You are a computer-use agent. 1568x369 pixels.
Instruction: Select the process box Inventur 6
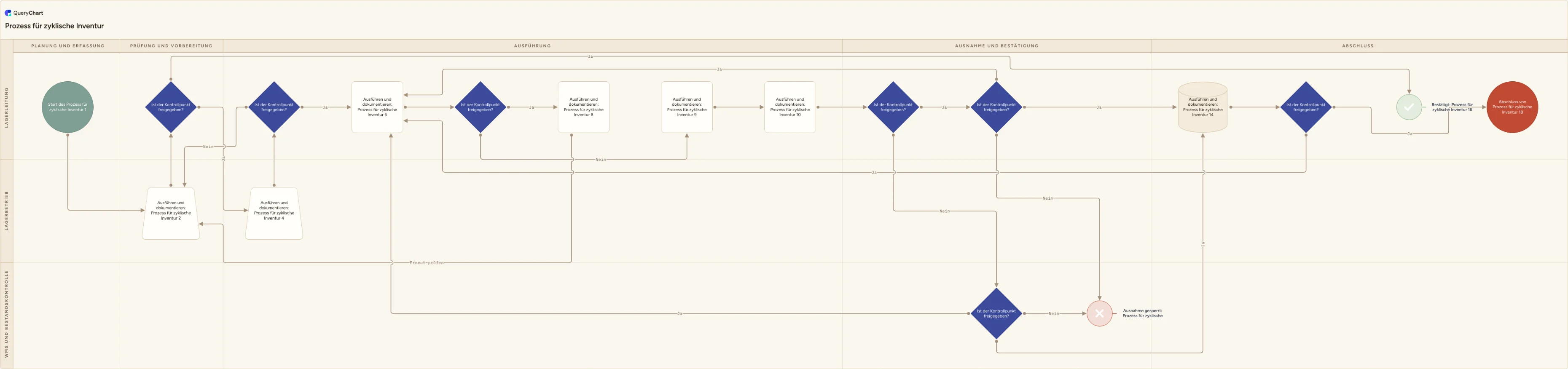(377, 107)
